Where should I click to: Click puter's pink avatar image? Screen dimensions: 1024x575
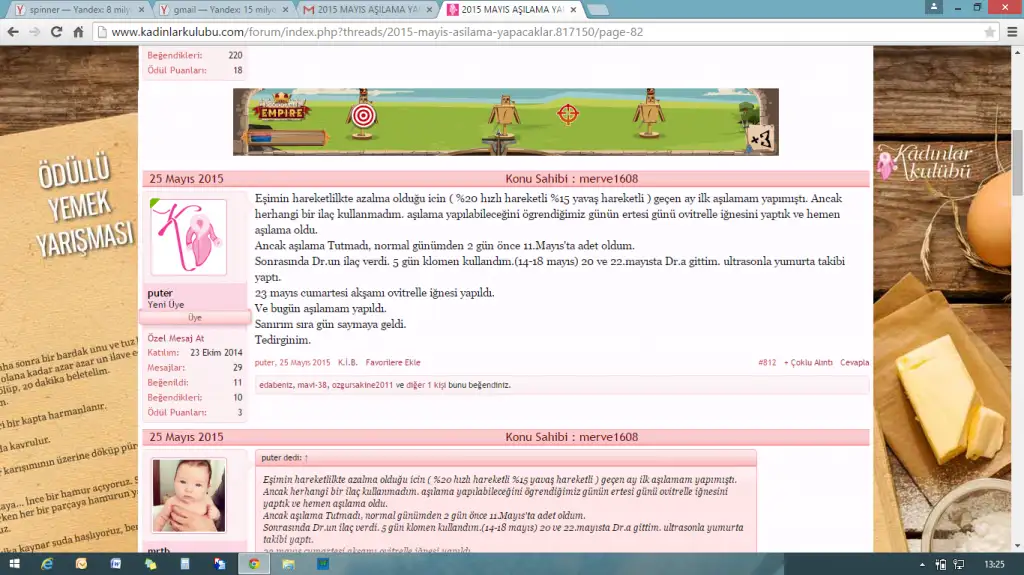tap(188, 237)
